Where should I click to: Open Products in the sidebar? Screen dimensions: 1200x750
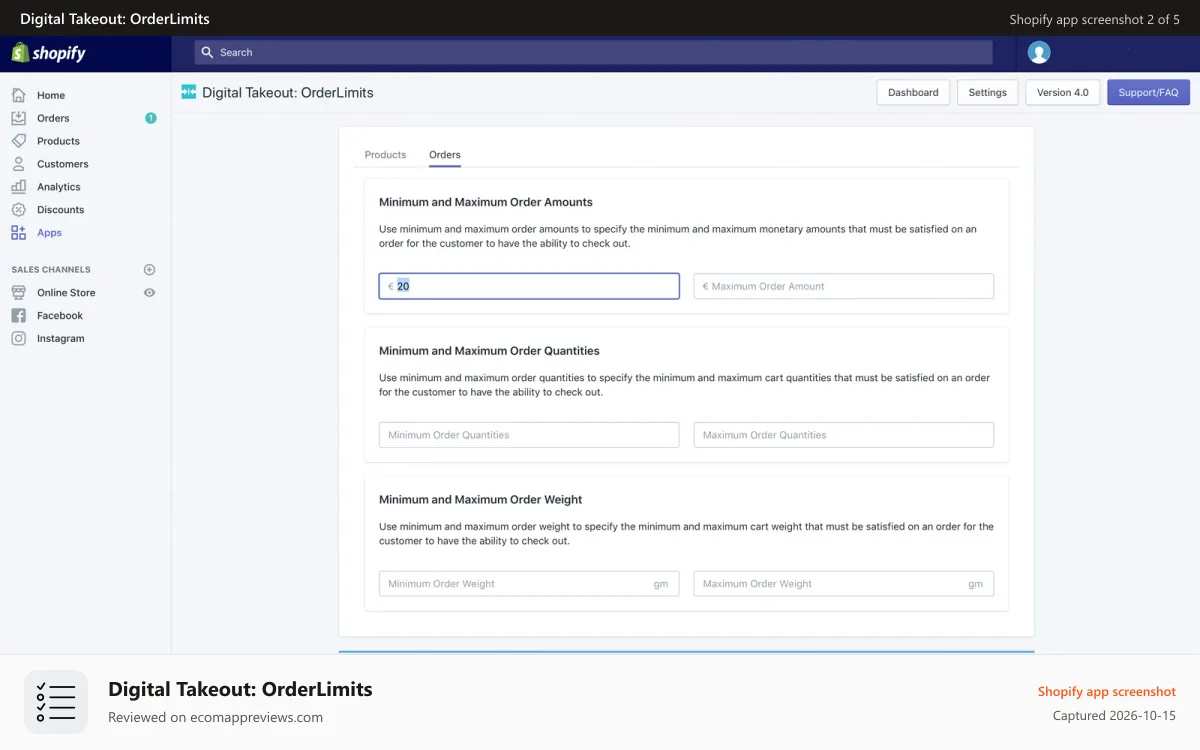coord(58,141)
